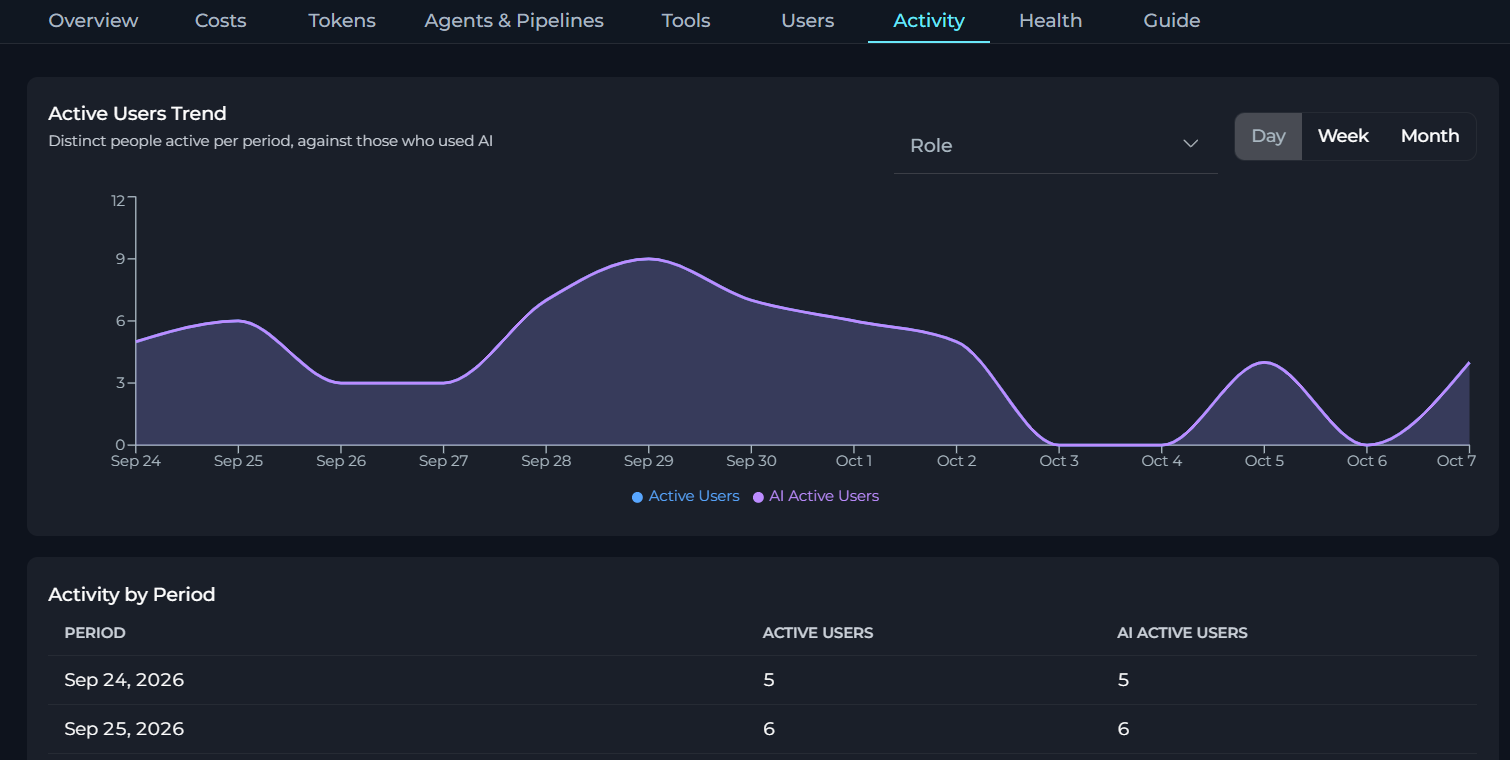Switch the trend to Month view
The height and width of the screenshot is (760, 1510).
1430,136
